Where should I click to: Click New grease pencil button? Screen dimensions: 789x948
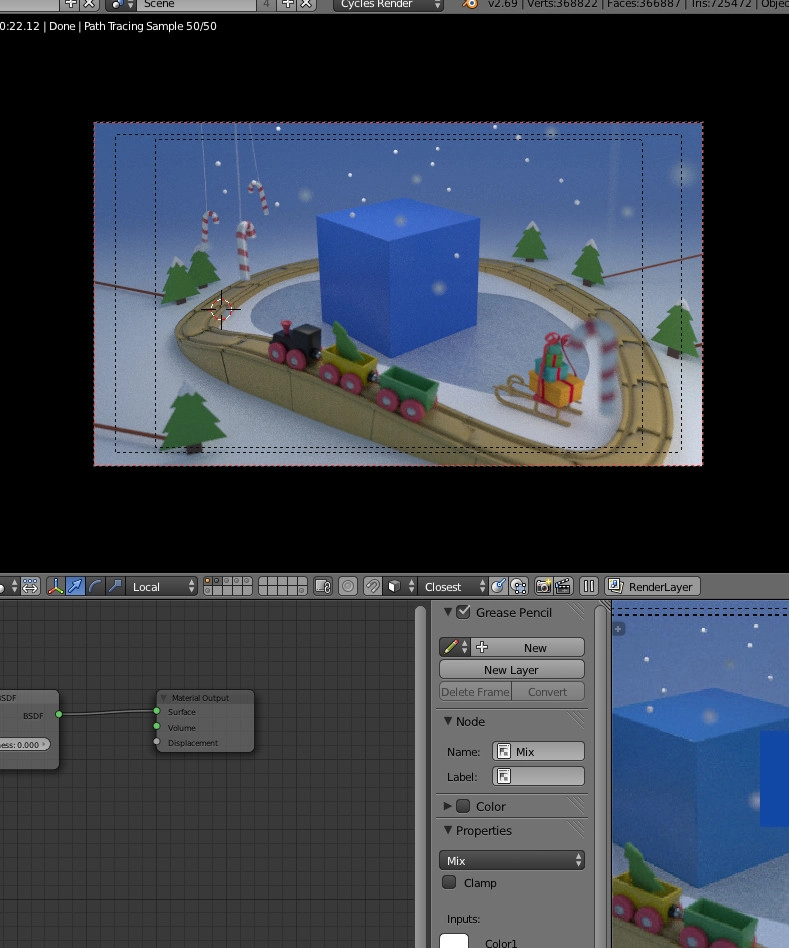(528, 648)
